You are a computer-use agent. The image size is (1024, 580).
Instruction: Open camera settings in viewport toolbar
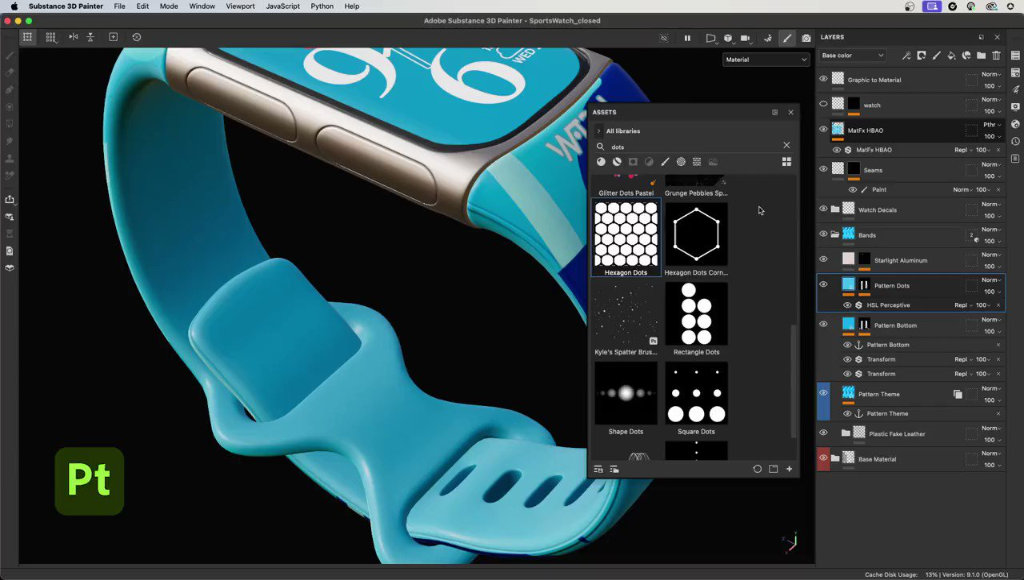point(745,39)
